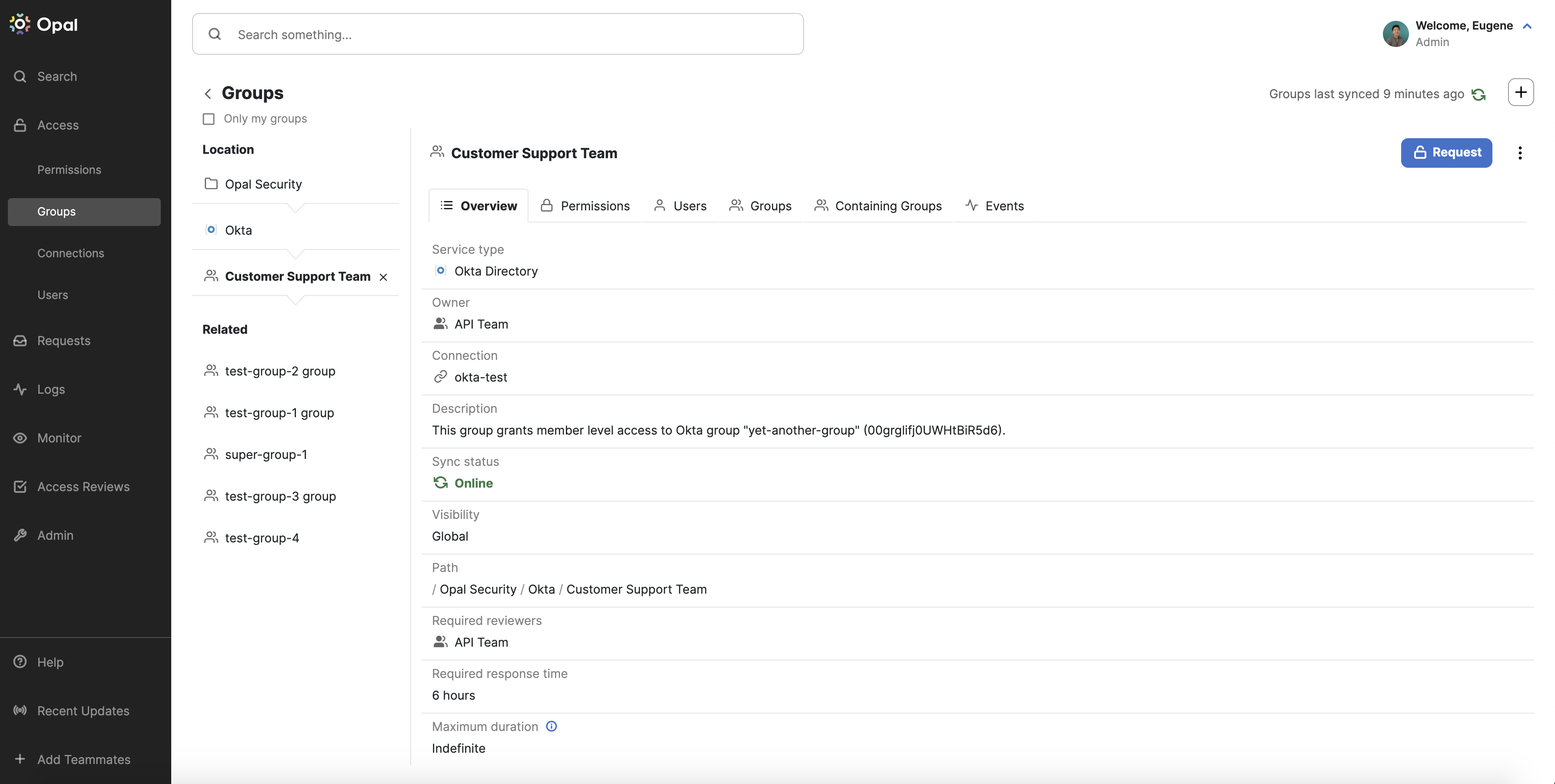1555x784 pixels.
Task: Click the green groups sync refresh icon
Action: 1479,94
